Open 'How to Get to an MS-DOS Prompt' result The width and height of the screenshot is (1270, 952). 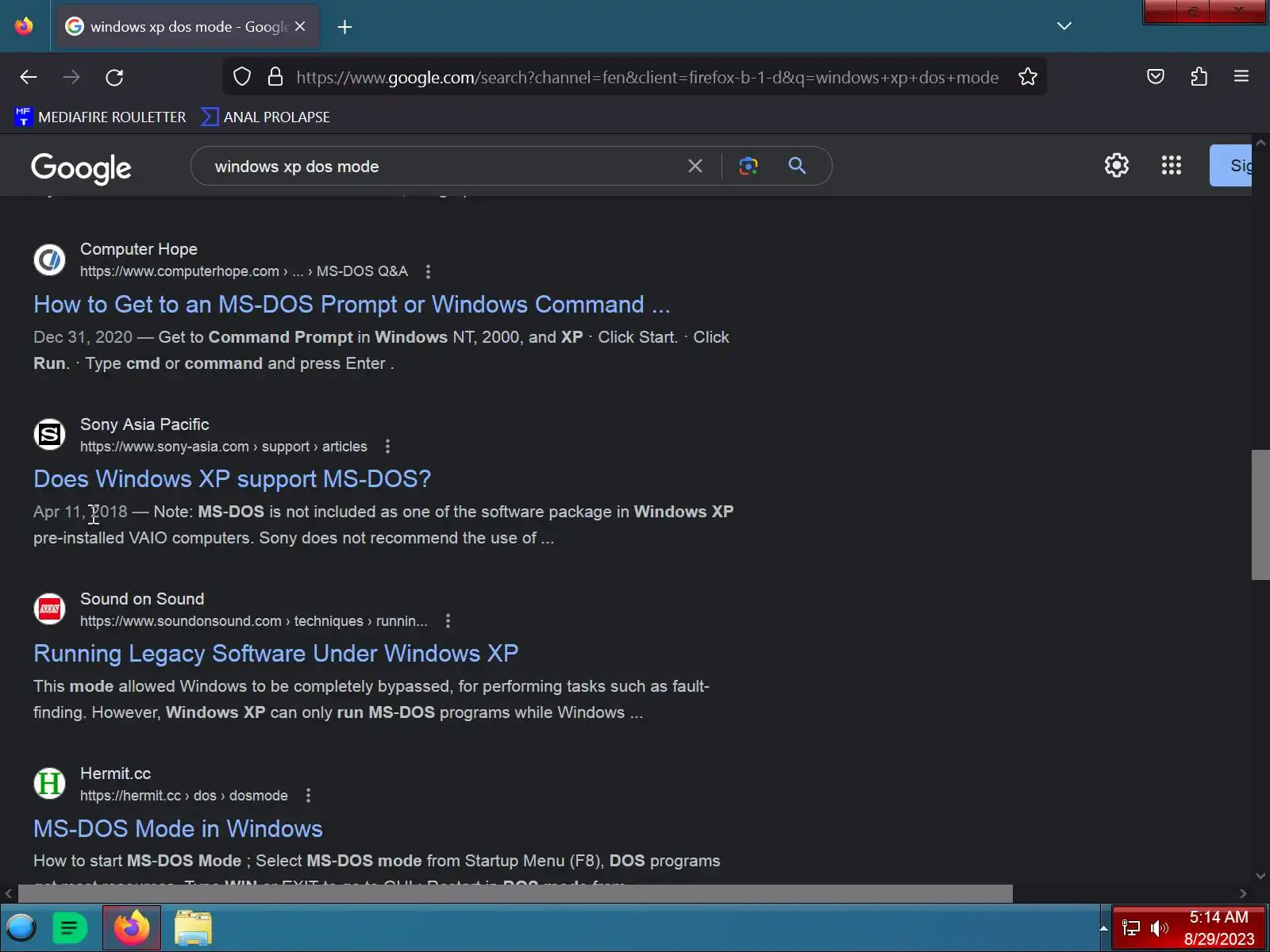tap(352, 305)
